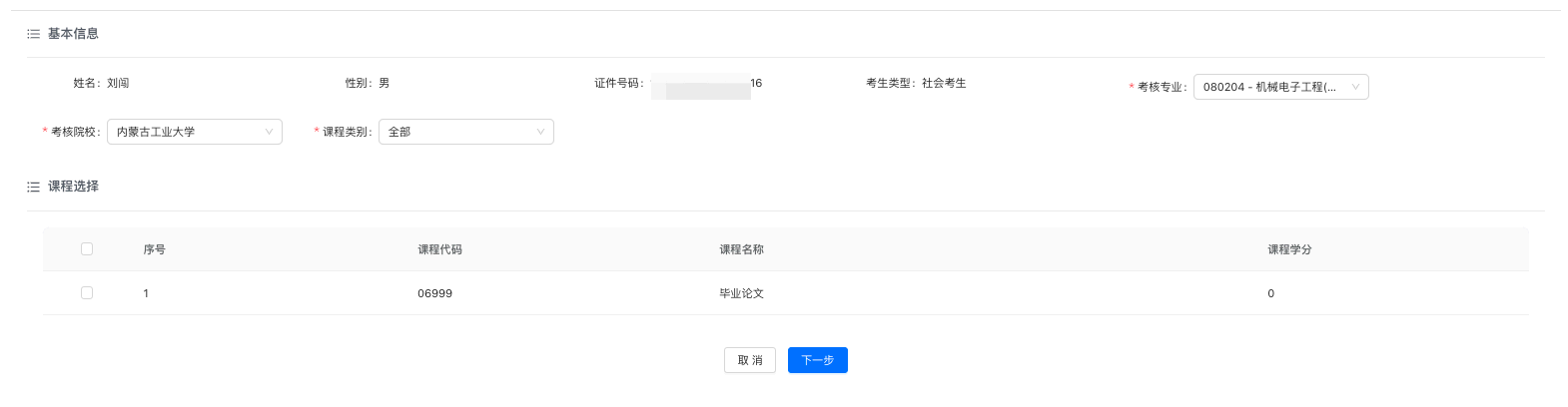Select the 课程名称 column header
This screenshot has width=1568, height=407.
coord(741,249)
